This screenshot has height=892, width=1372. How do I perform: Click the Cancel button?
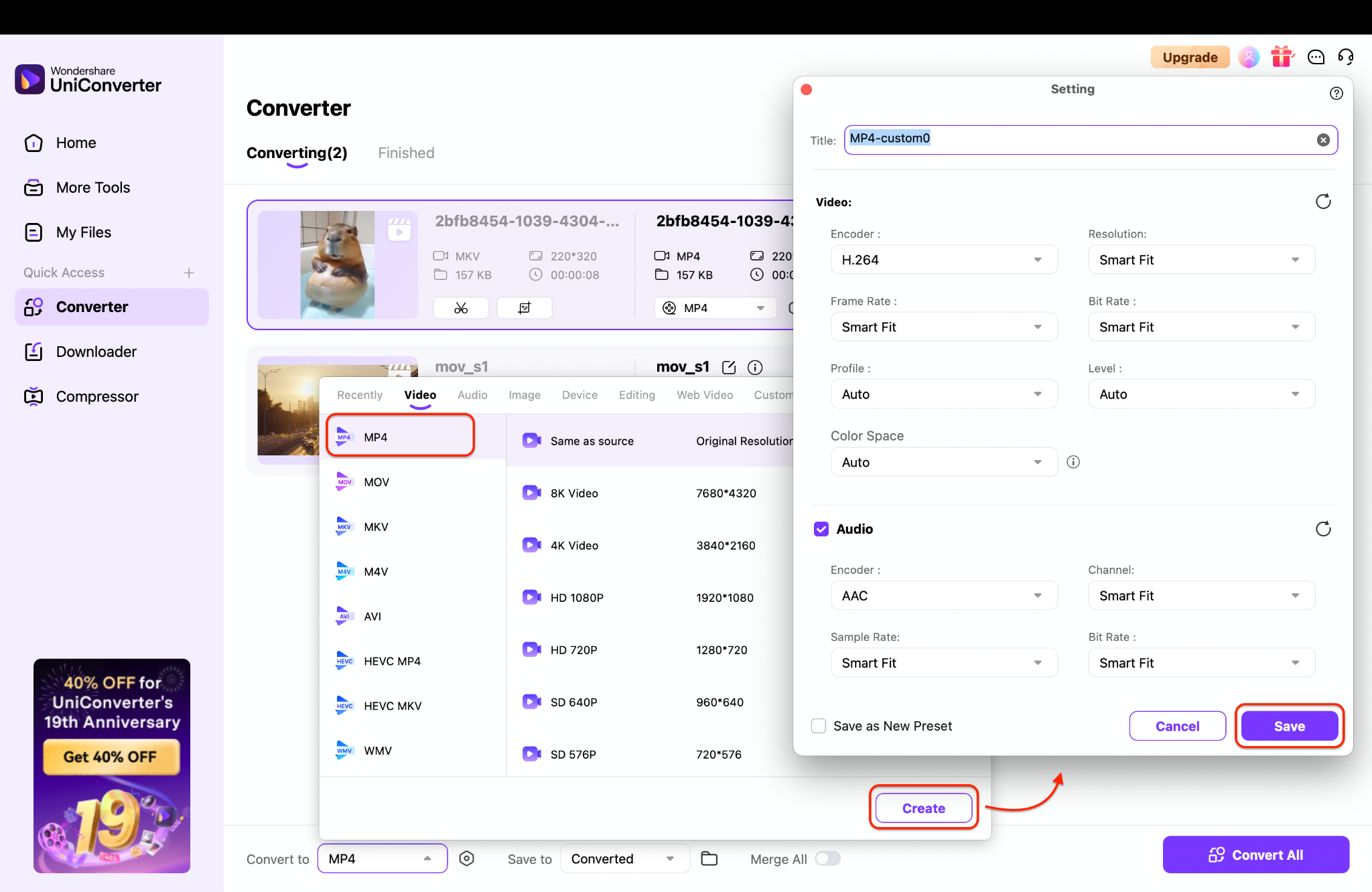click(x=1178, y=726)
